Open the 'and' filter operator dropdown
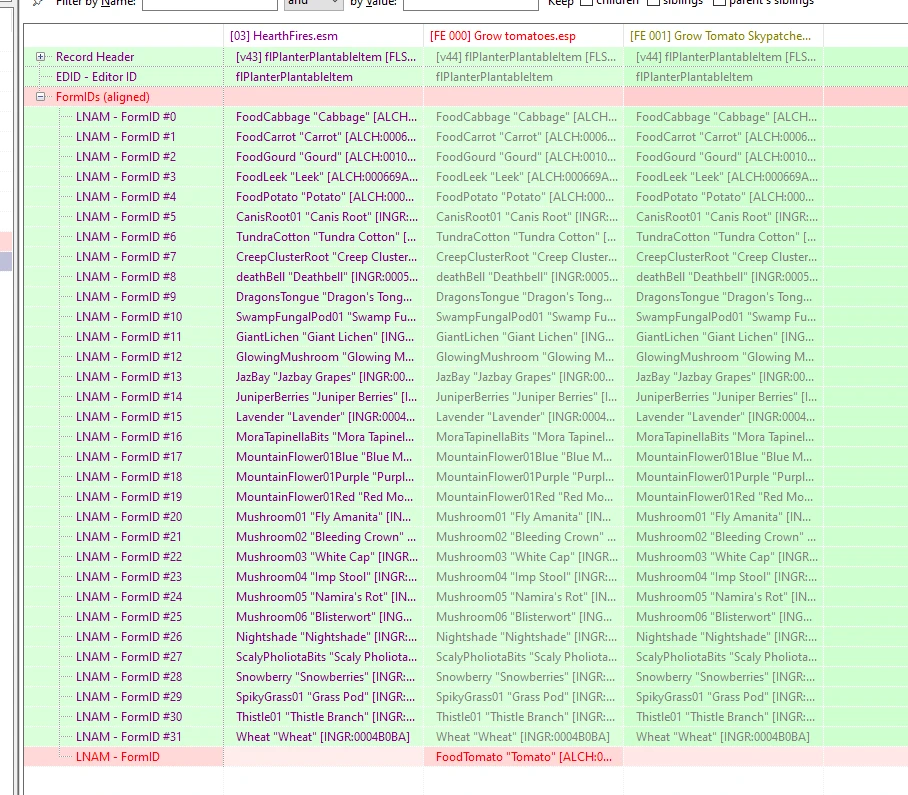This screenshot has height=795, width=908. coord(313,3)
